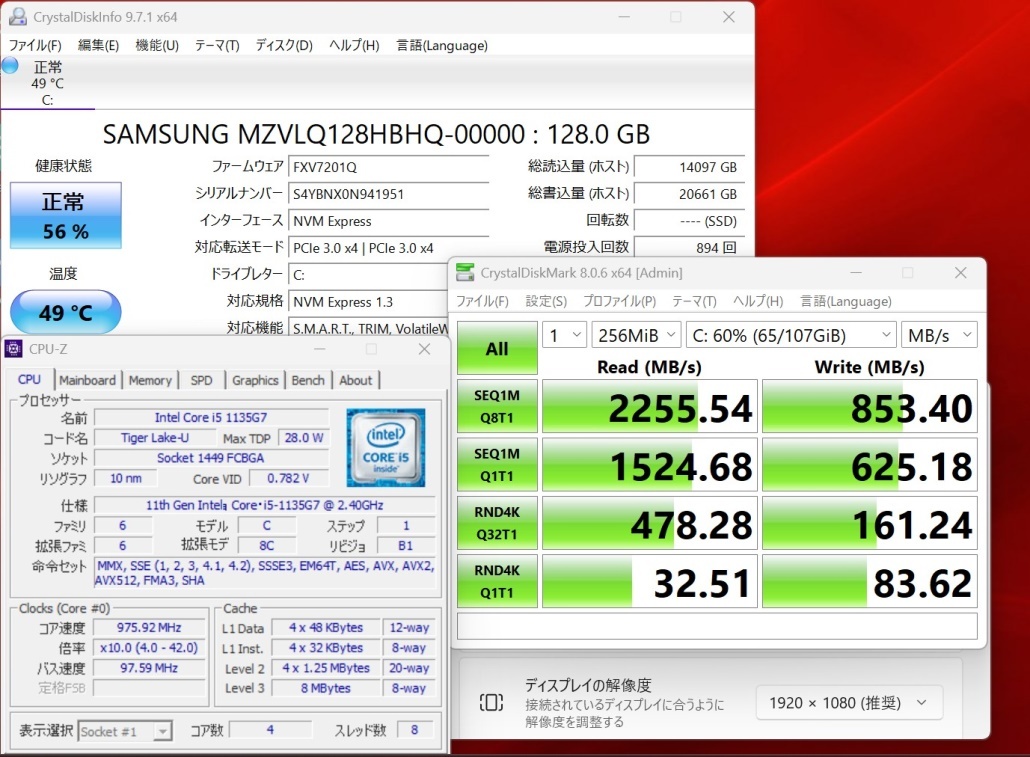Image resolution: width=1030 pixels, height=757 pixels.
Task: Open the 1920 × 1080 resolution dropdown
Action: (x=849, y=703)
